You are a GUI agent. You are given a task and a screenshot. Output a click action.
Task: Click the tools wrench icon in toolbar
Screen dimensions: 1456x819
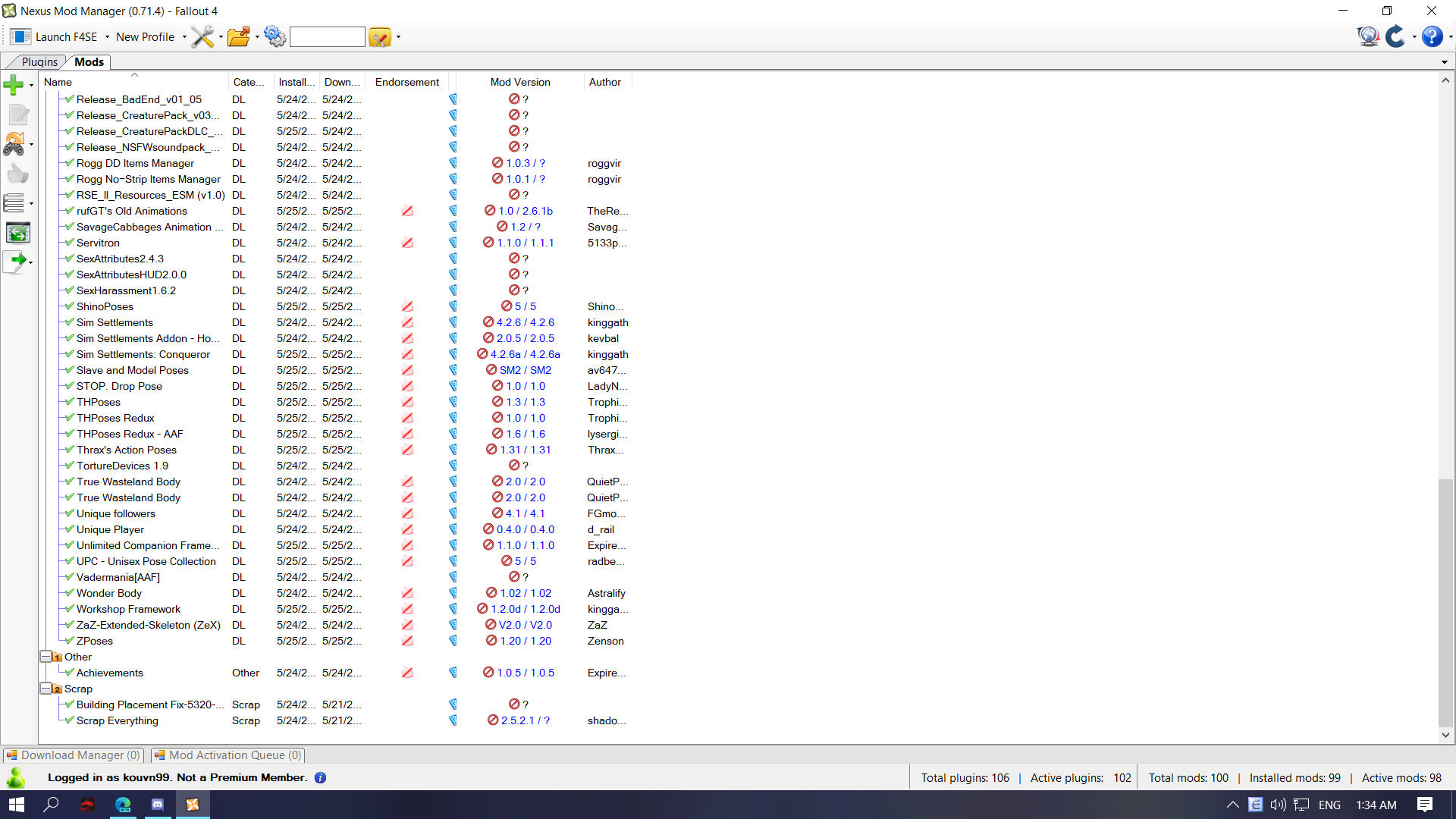coord(202,36)
